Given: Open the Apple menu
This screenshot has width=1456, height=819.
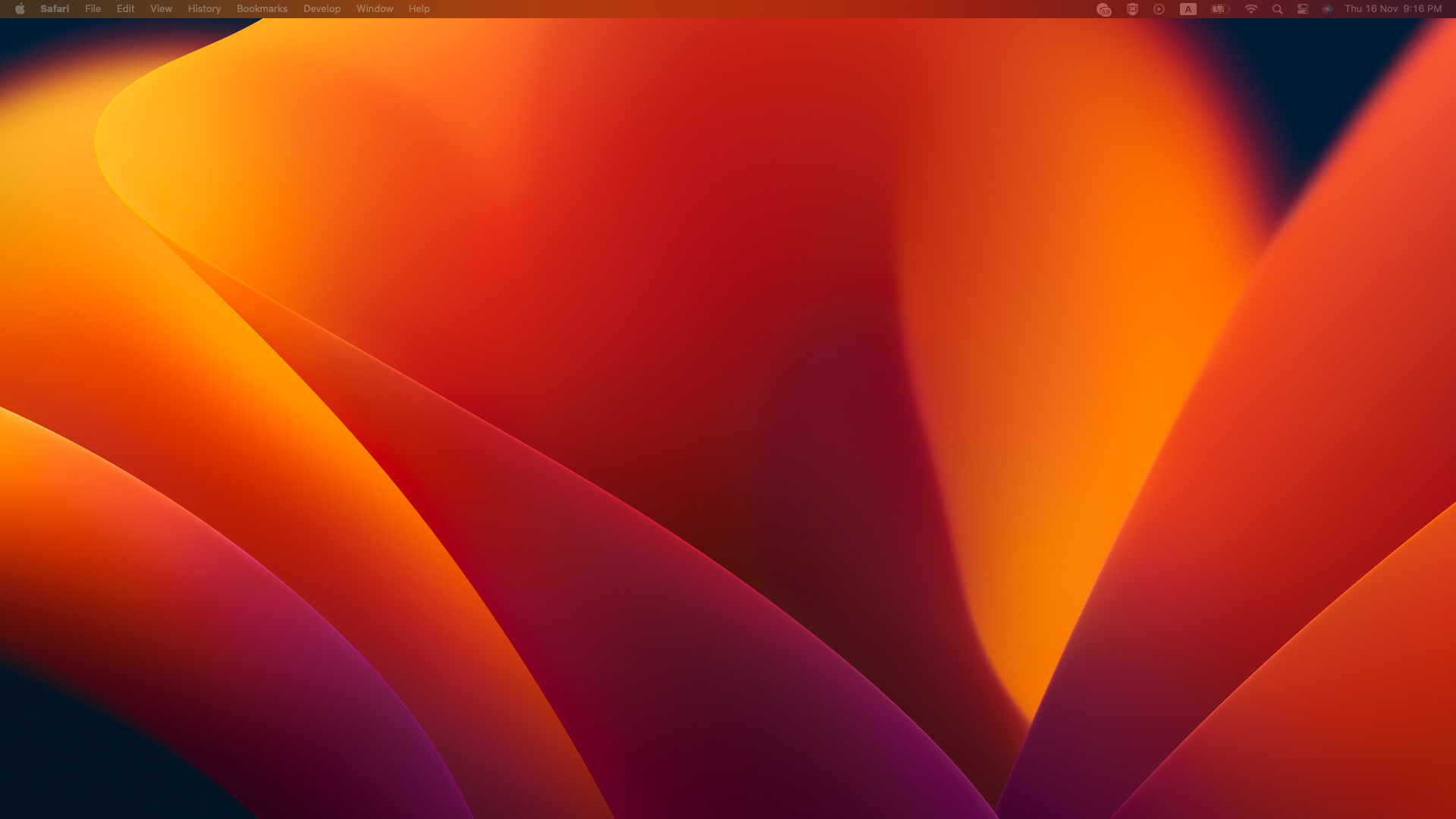Looking at the screenshot, I should click(x=20, y=9).
